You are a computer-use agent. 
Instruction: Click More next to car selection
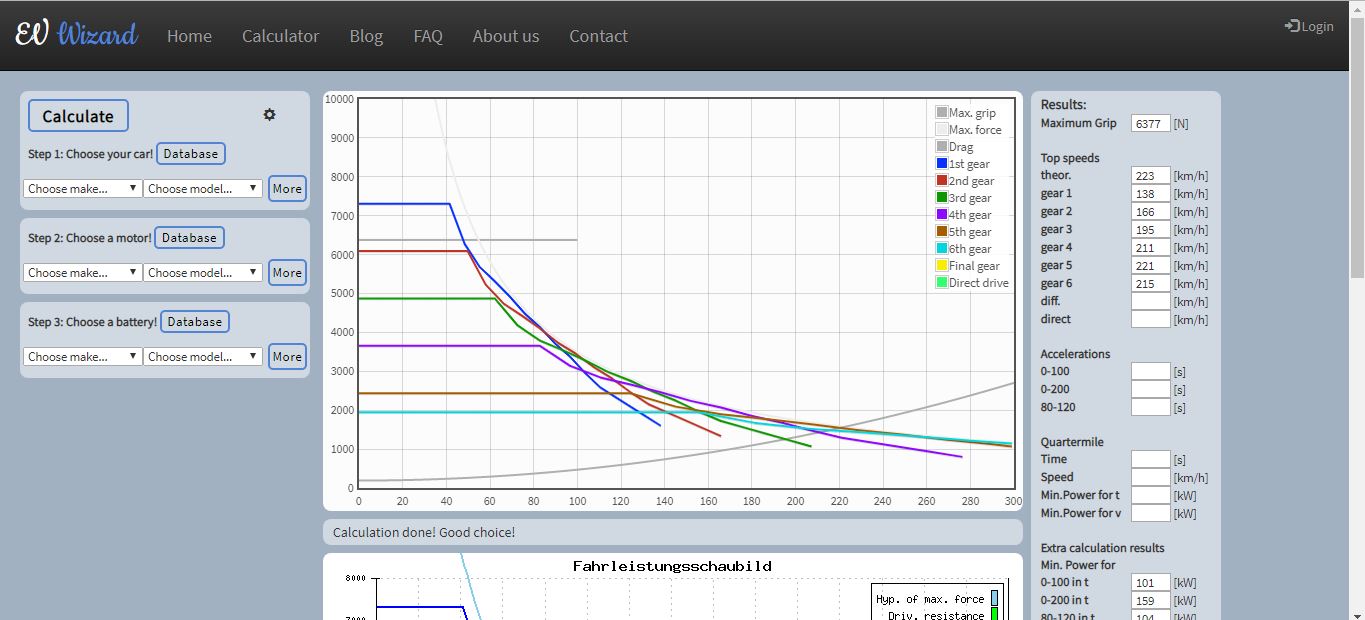click(x=287, y=188)
